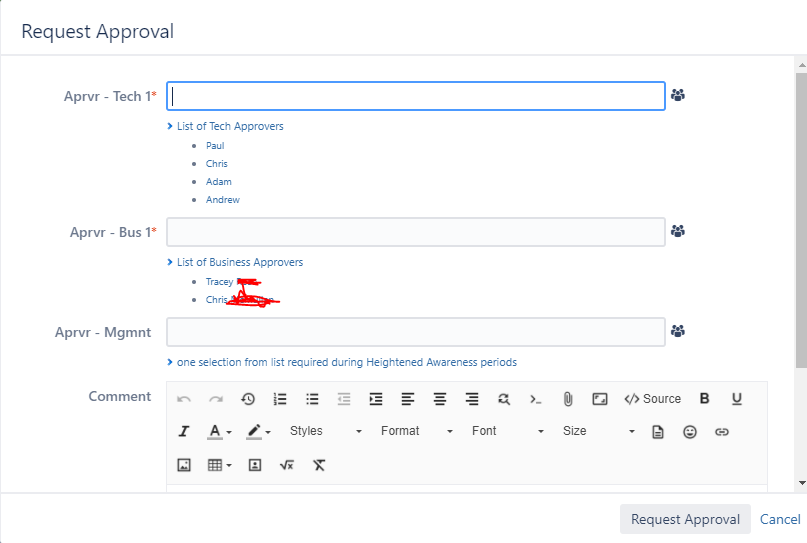Open background highlight color picker
The image size is (807, 543).
[258, 431]
